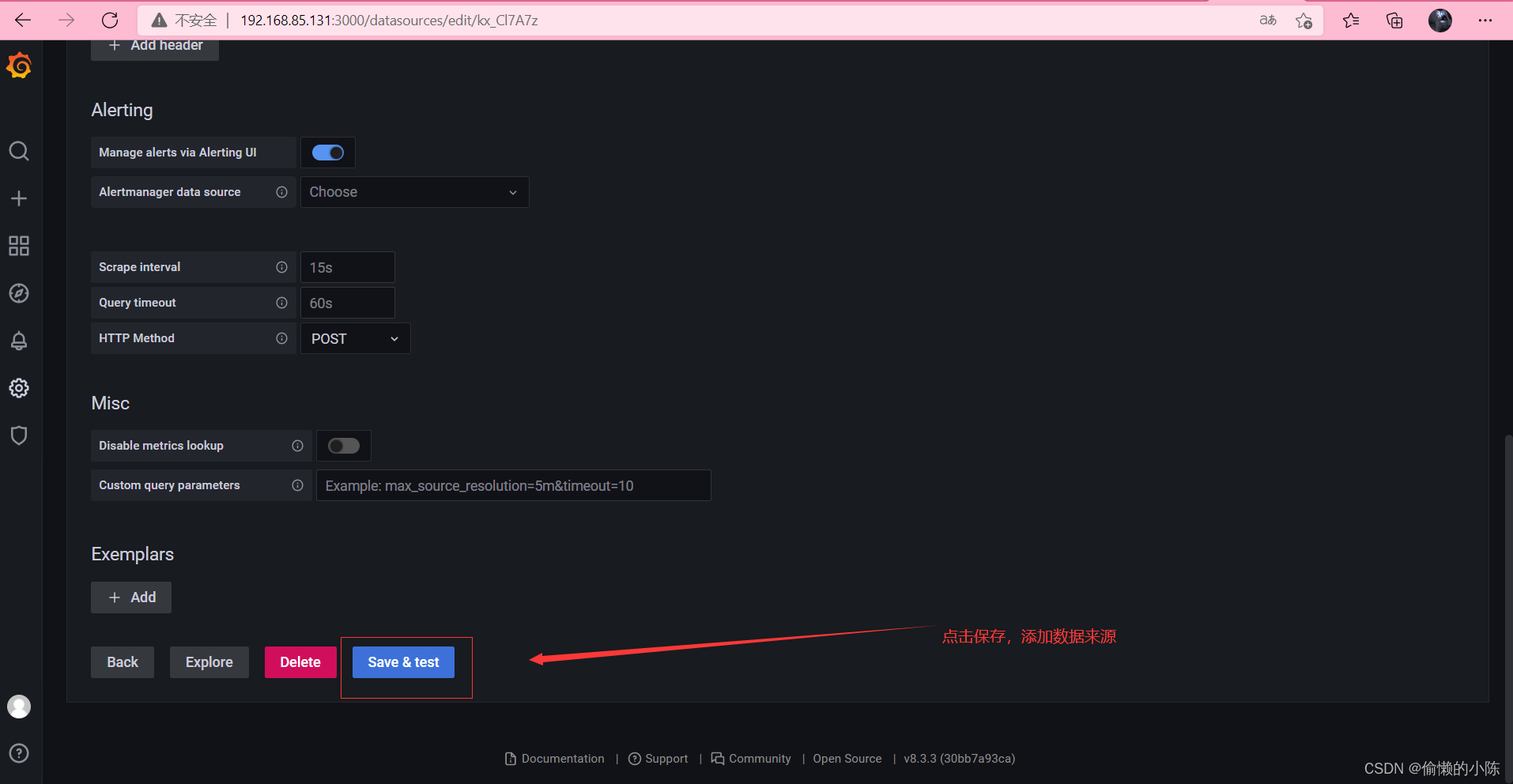Open the Alerting bell icon
The image size is (1513, 784).
point(19,341)
